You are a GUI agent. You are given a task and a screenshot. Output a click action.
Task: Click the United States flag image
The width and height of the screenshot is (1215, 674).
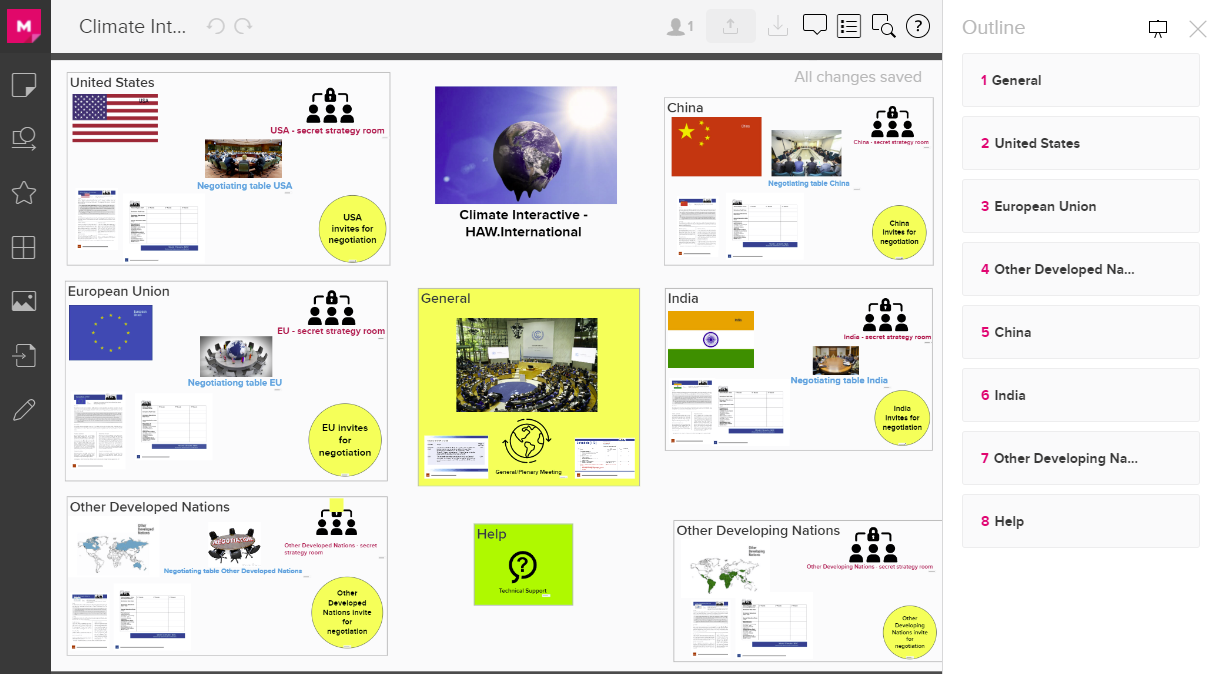(x=115, y=118)
